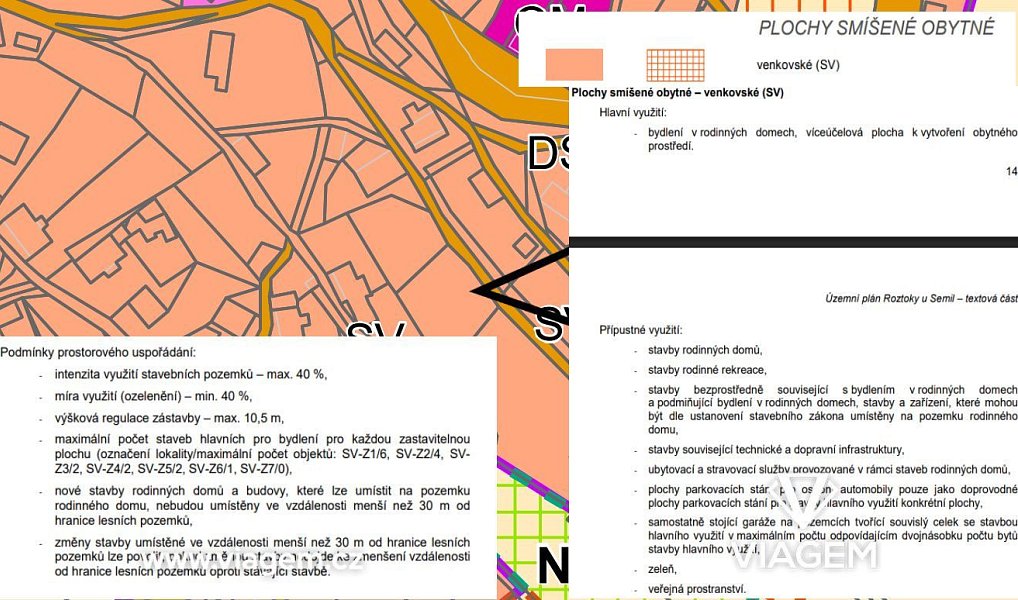Click the header 'Územní plán Roztoky u Semil – textová část'
Screen dimensions: 1018x600
point(921,299)
